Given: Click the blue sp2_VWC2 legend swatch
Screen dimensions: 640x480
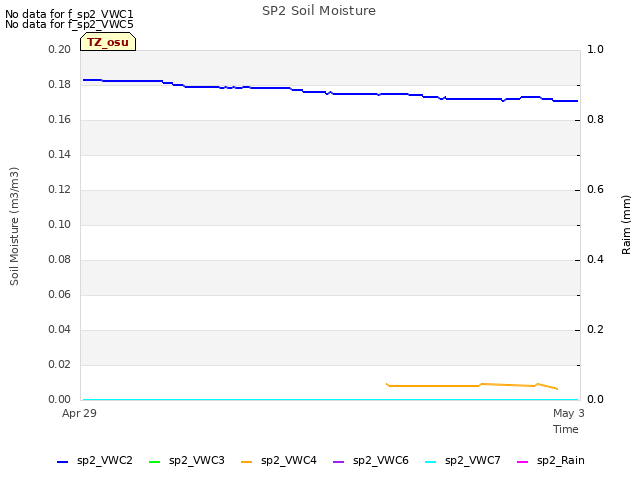Looking at the screenshot, I should tap(62, 462).
